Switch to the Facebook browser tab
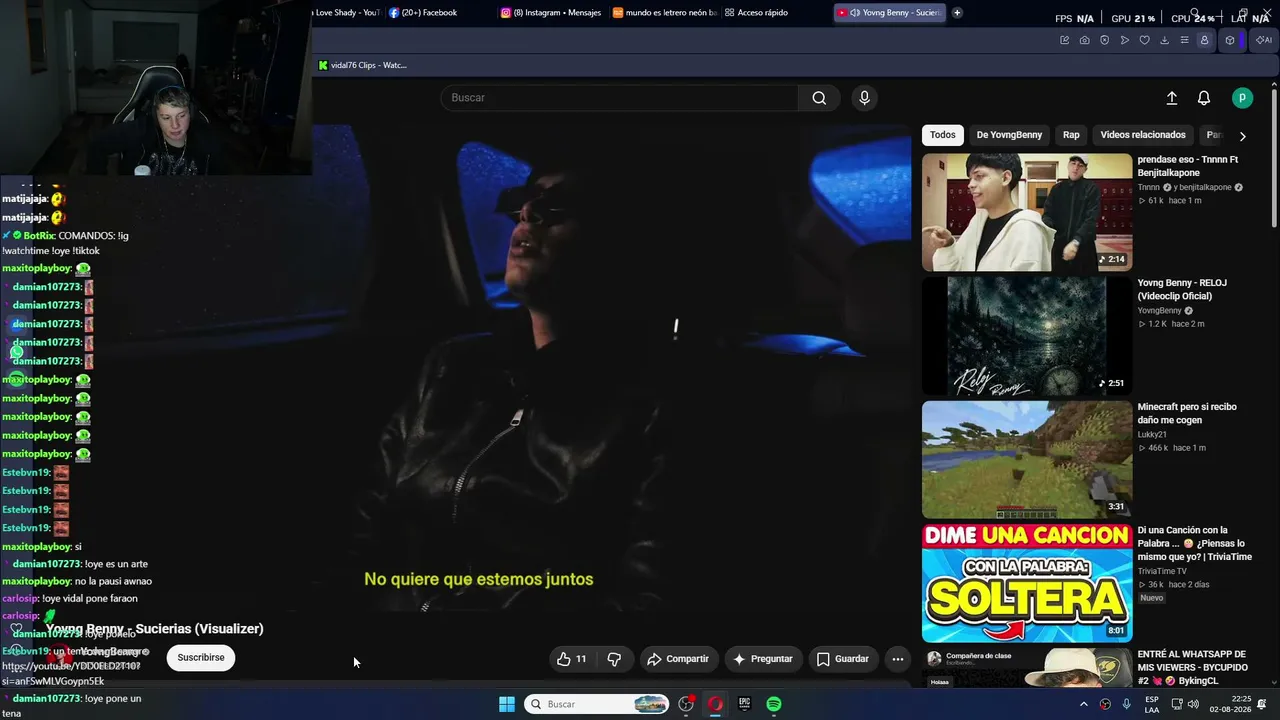The width and height of the screenshot is (1280, 720). pos(423,13)
